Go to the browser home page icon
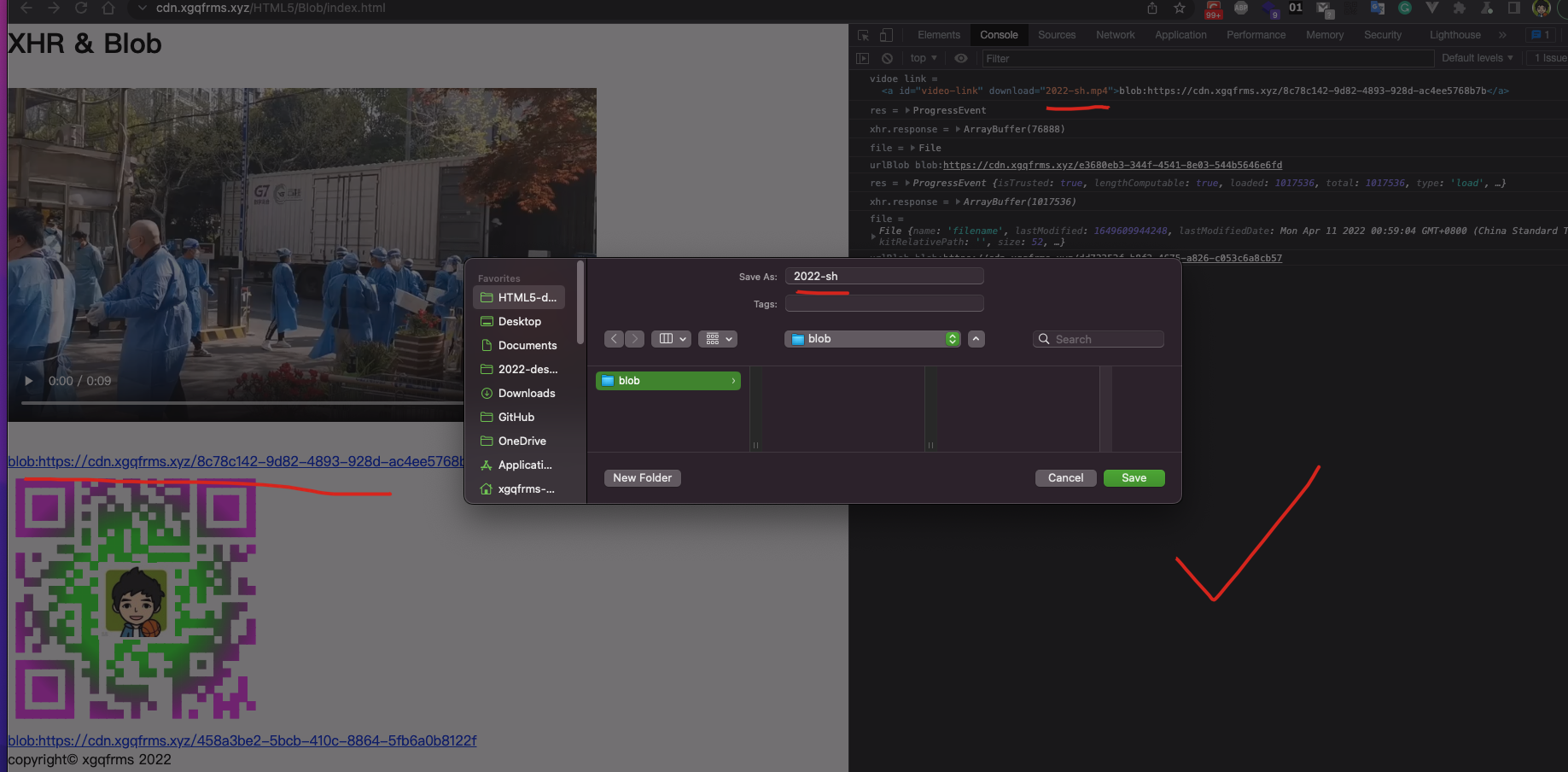Screen dimensions: 1568x772 tap(108, 8)
